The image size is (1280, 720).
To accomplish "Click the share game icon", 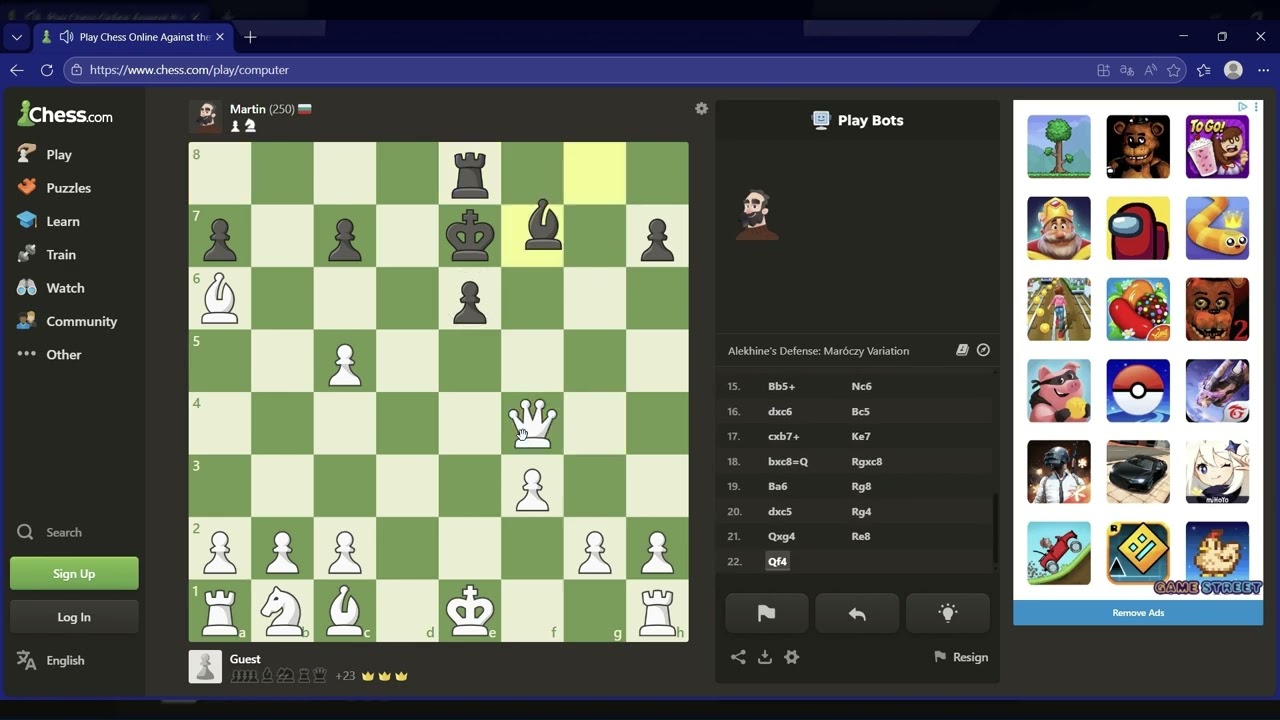I will (x=738, y=657).
